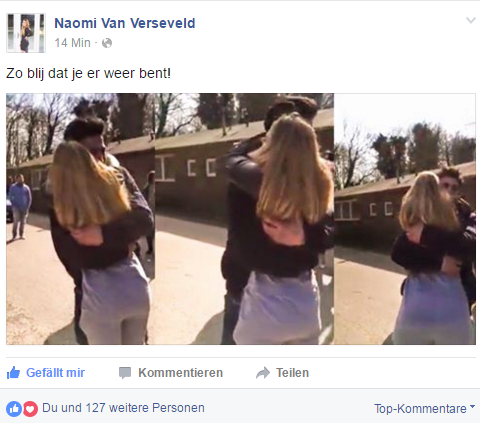The image size is (480, 423).
Task: Click the 14 Min timestamp link
Action: 72,43
